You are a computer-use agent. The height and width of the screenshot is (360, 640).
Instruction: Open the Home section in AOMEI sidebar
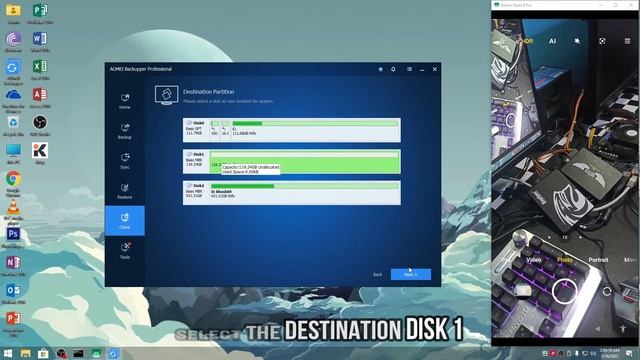tap(125, 101)
